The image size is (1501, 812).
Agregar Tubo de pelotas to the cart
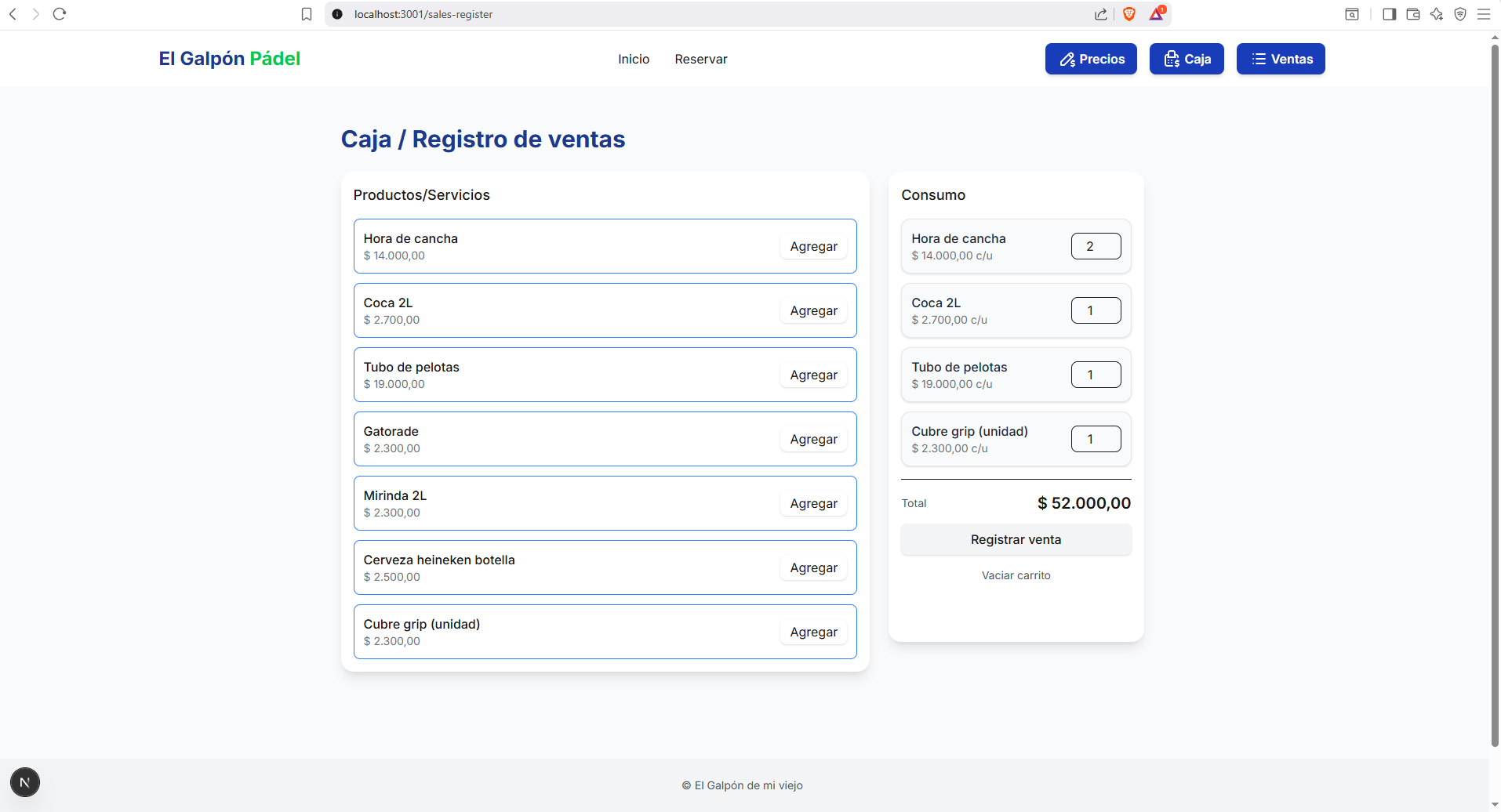pos(813,375)
